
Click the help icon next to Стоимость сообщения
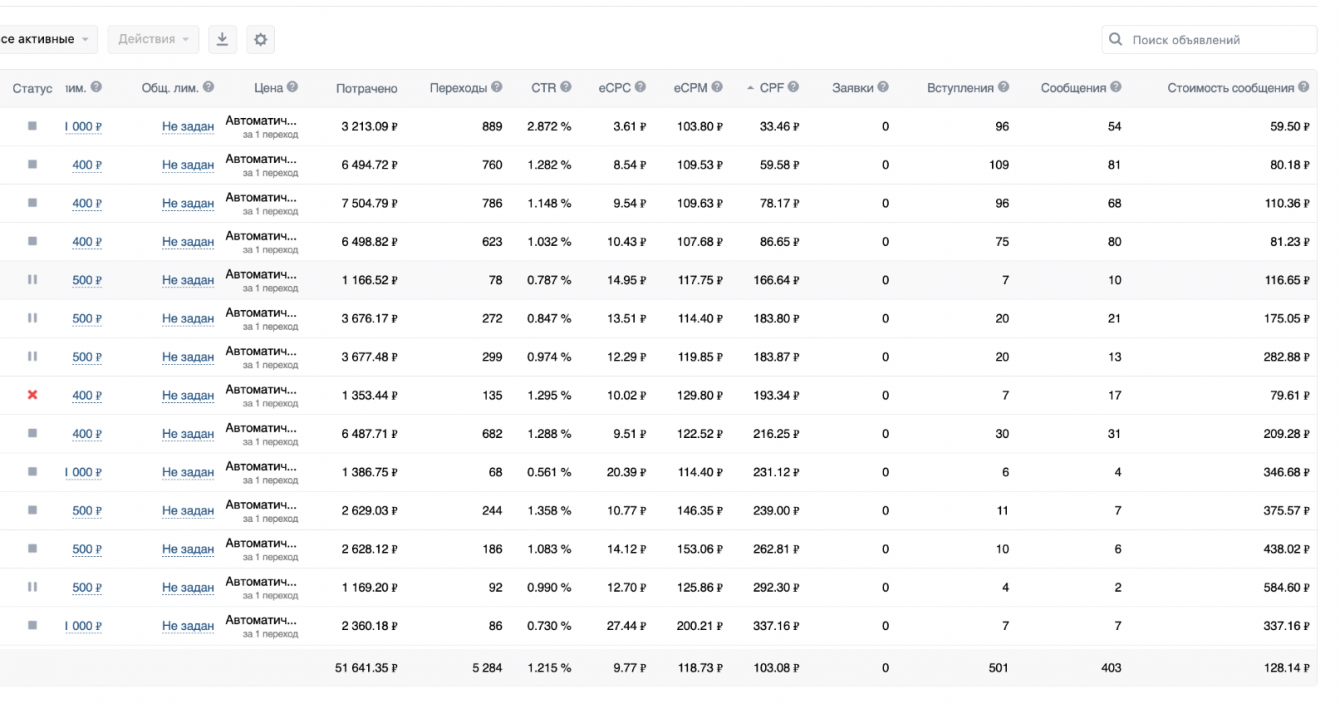pyautogui.click(x=1303, y=87)
